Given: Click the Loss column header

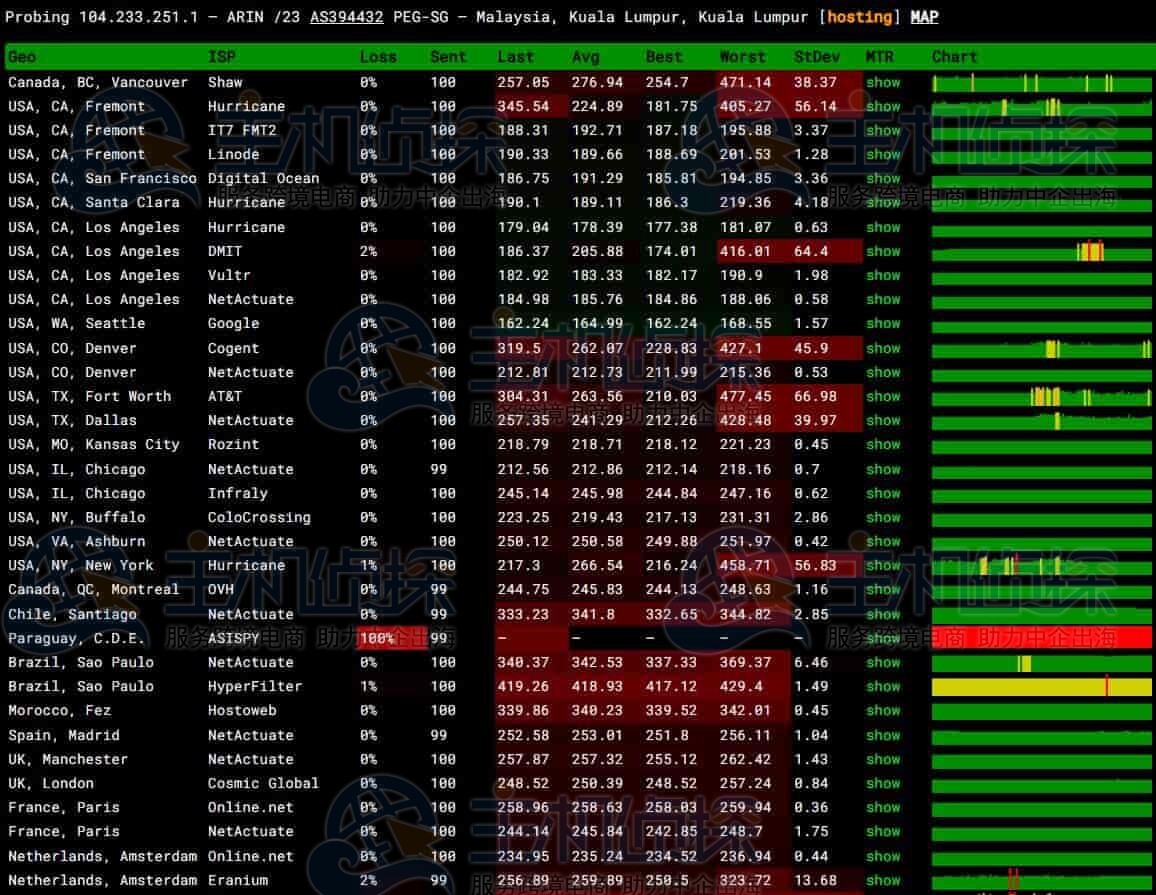Looking at the screenshot, I should tap(378, 57).
